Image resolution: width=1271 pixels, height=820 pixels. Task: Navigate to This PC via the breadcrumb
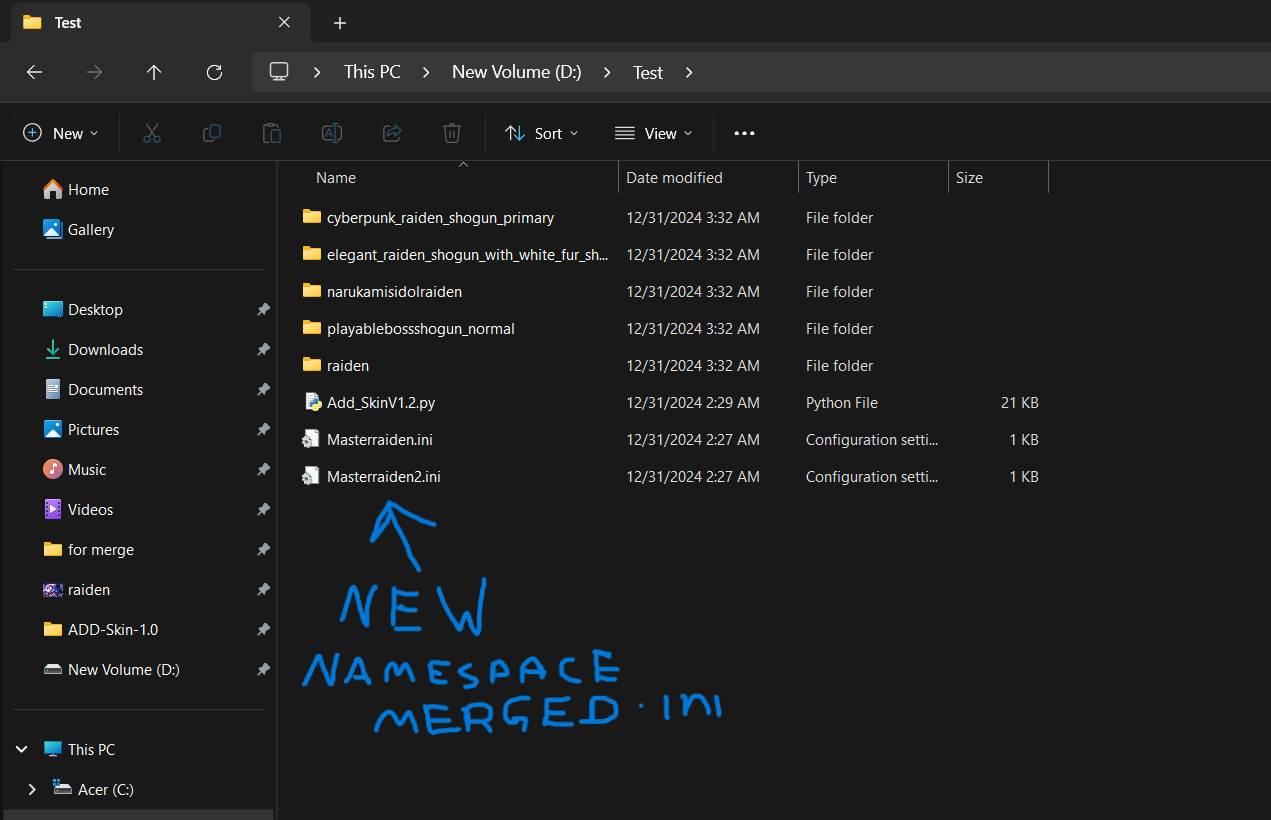371,71
